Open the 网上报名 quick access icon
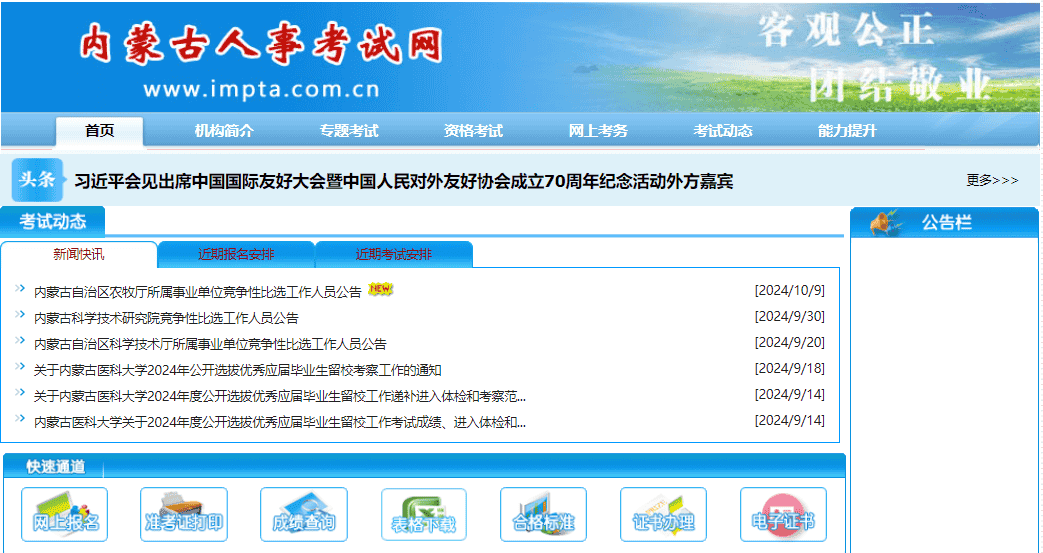Screen dimensions: 1043x553 (64, 514)
